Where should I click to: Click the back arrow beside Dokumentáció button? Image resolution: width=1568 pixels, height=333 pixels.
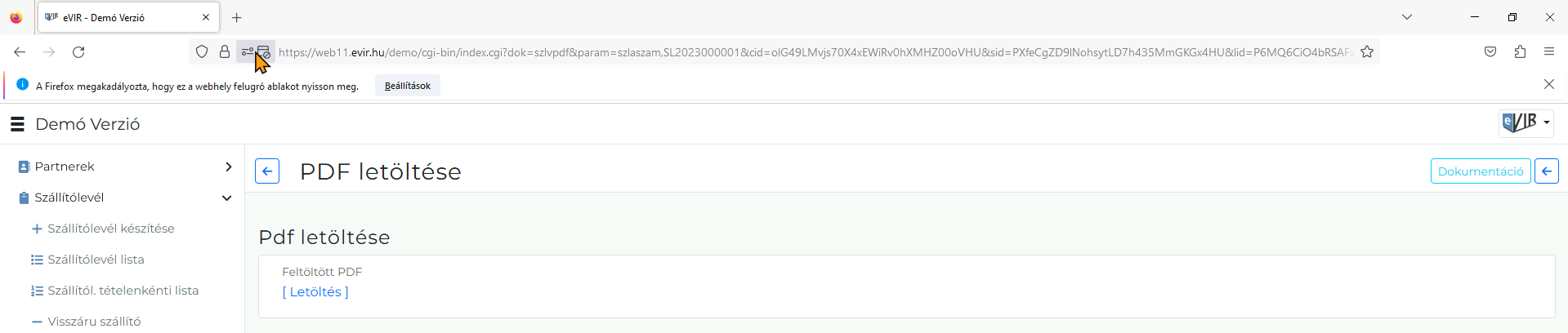1547,171
